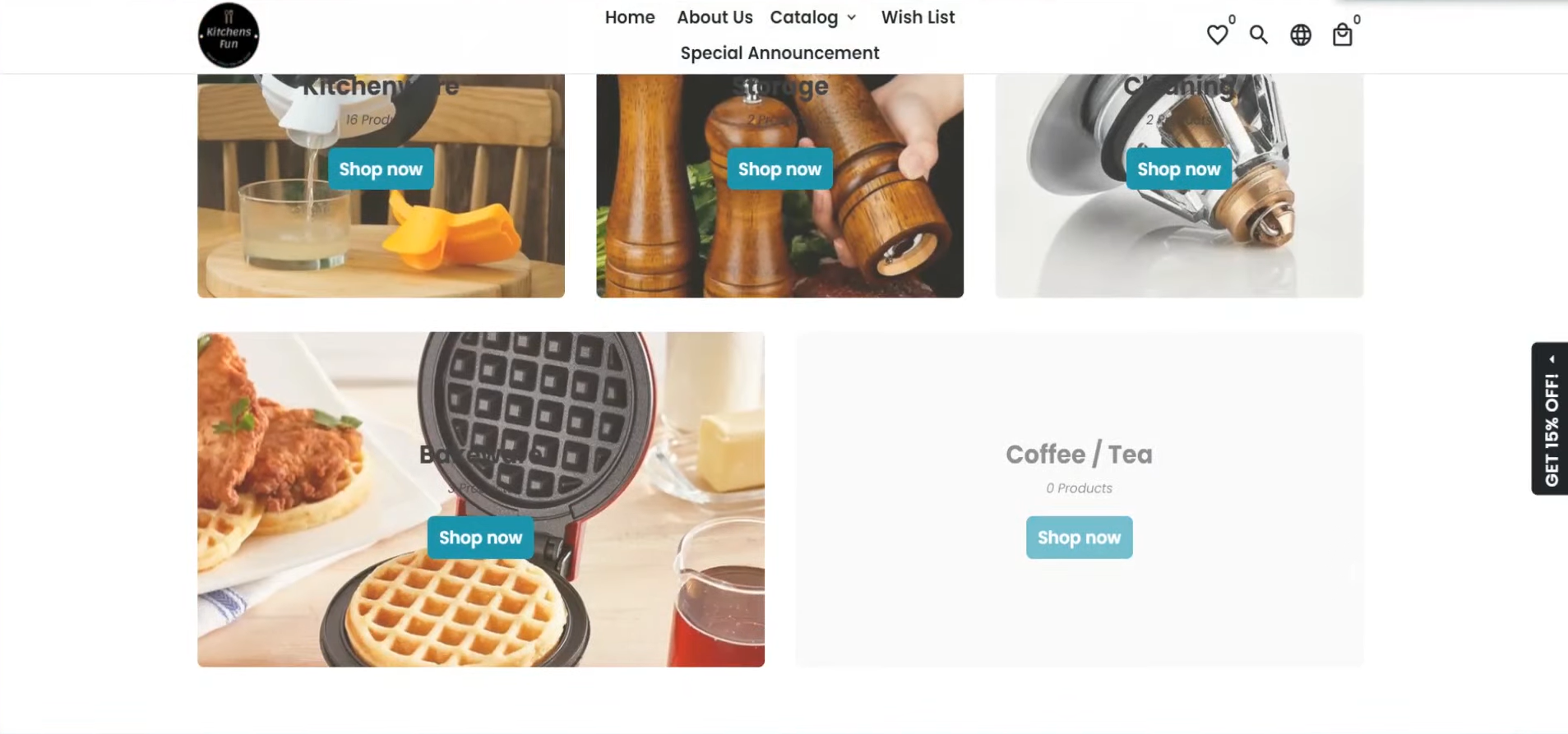Go to the Home page

630,17
